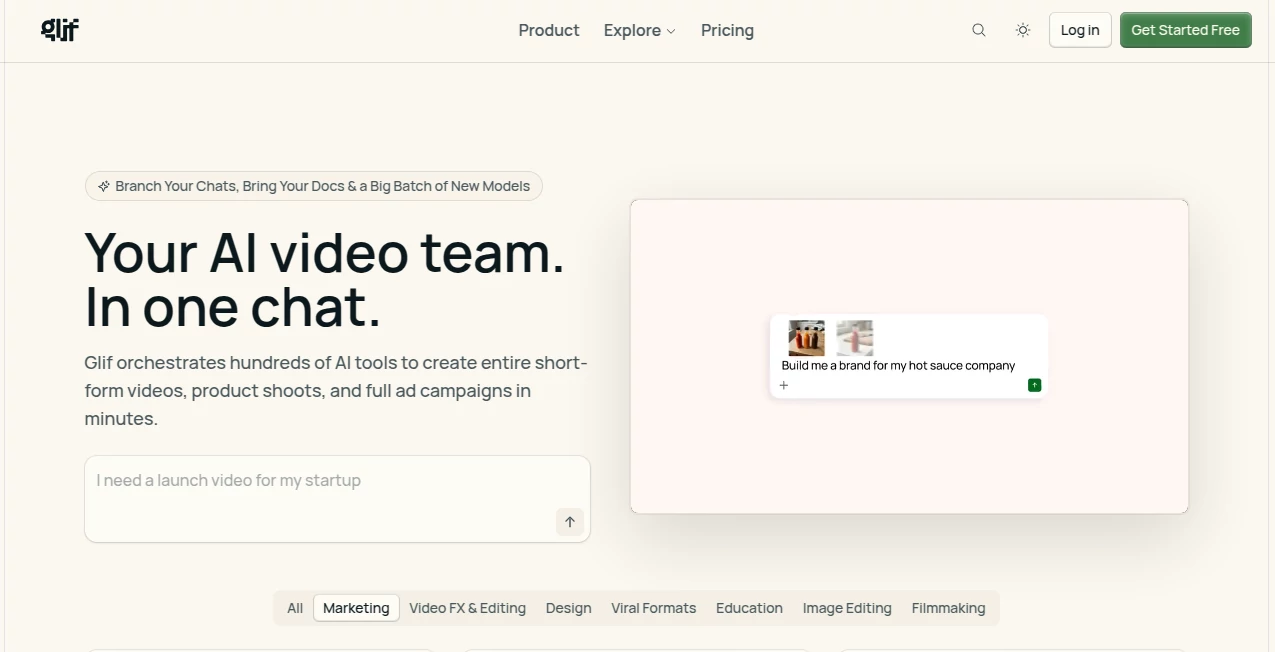Open the Product page
The height and width of the screenshot is (652, 1275).
549,30
